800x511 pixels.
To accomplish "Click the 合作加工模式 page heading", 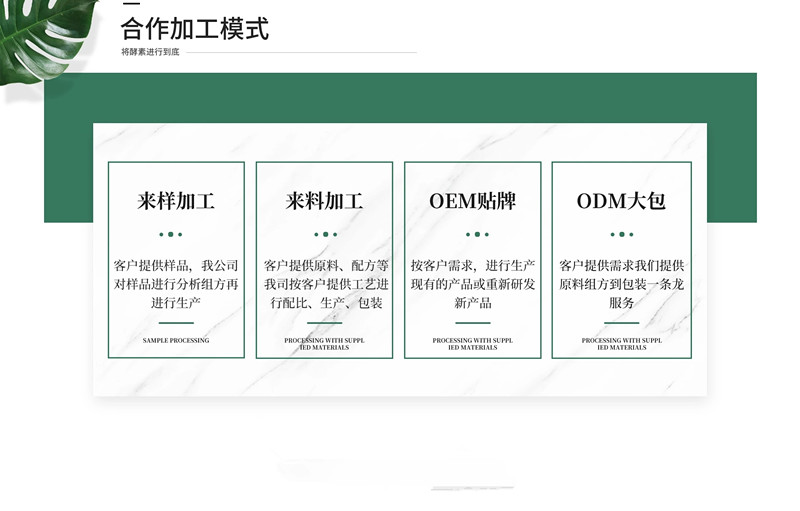I will [195, 28].
